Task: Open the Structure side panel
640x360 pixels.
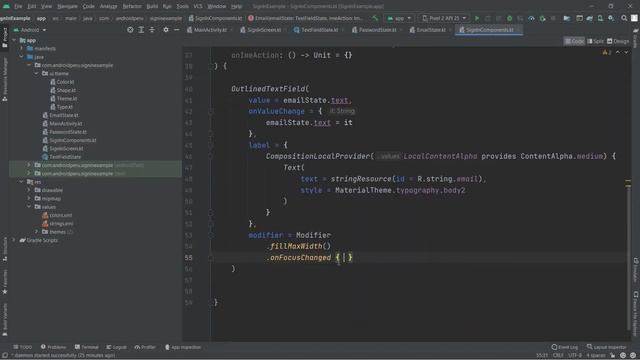Action: [4, 249]
